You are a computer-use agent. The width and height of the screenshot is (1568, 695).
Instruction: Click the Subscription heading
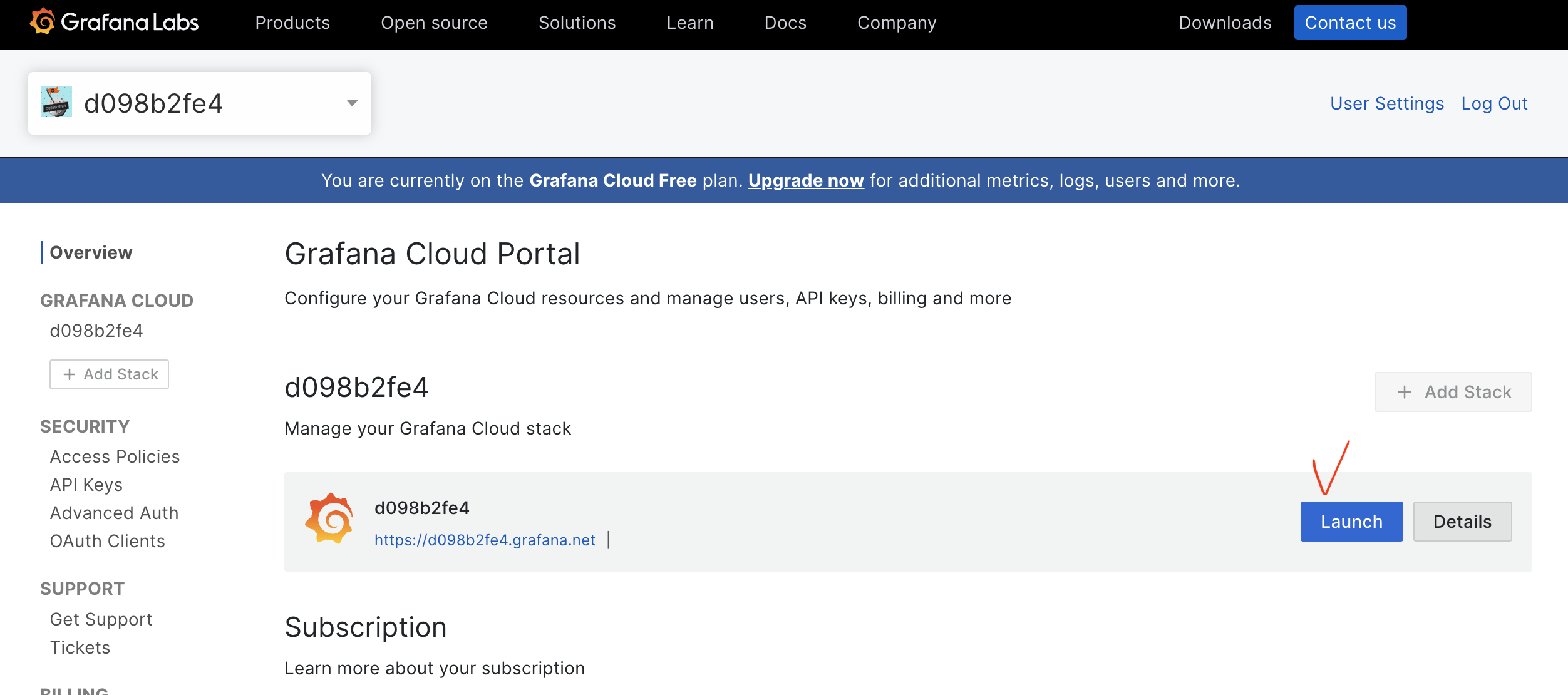tap(366, 627)
